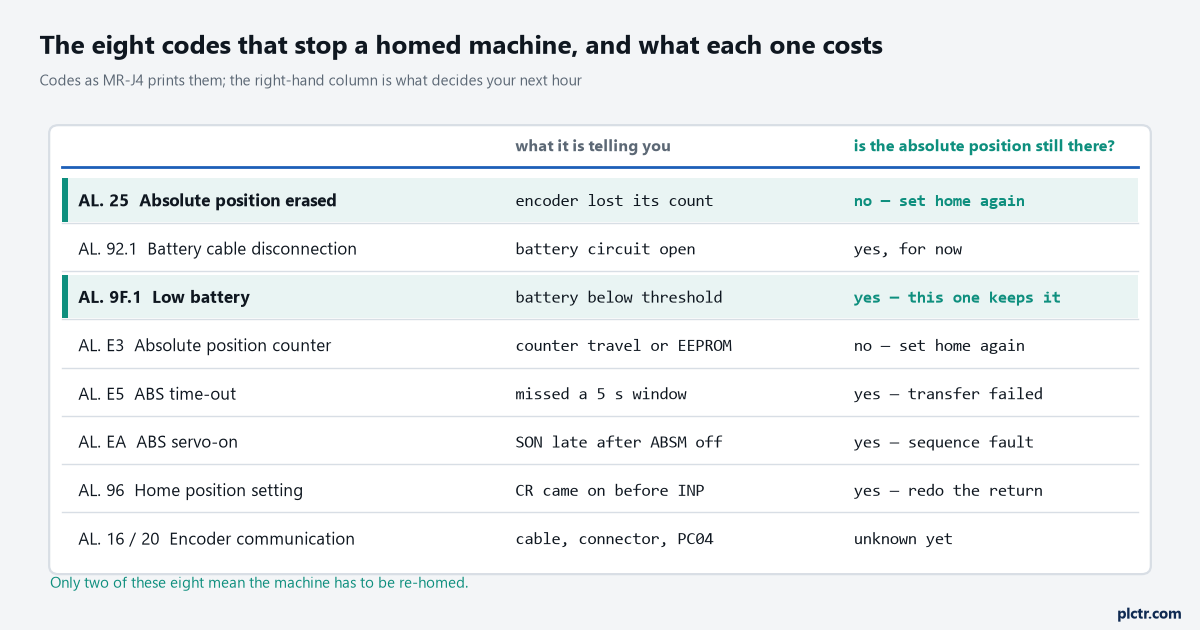This screenshot has height=630, width=1200.
Task: Click the 'battery below threshold' description
Action: [x=619, y=297]
